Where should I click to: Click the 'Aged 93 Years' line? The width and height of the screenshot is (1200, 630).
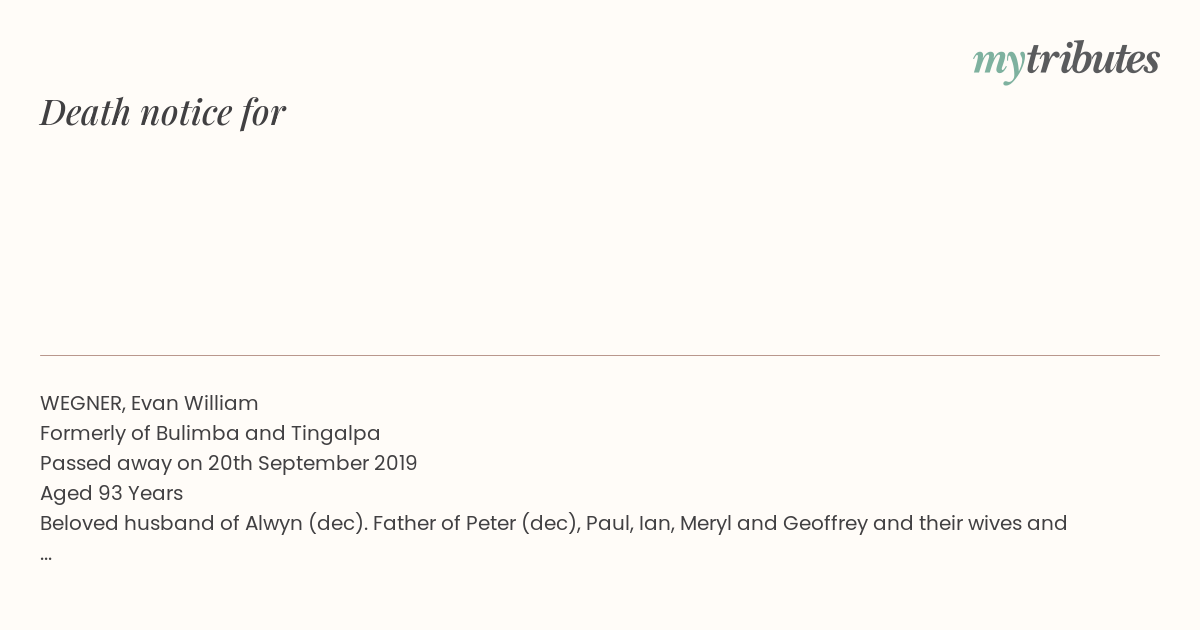pyautogui.click(x=111, y=493)
